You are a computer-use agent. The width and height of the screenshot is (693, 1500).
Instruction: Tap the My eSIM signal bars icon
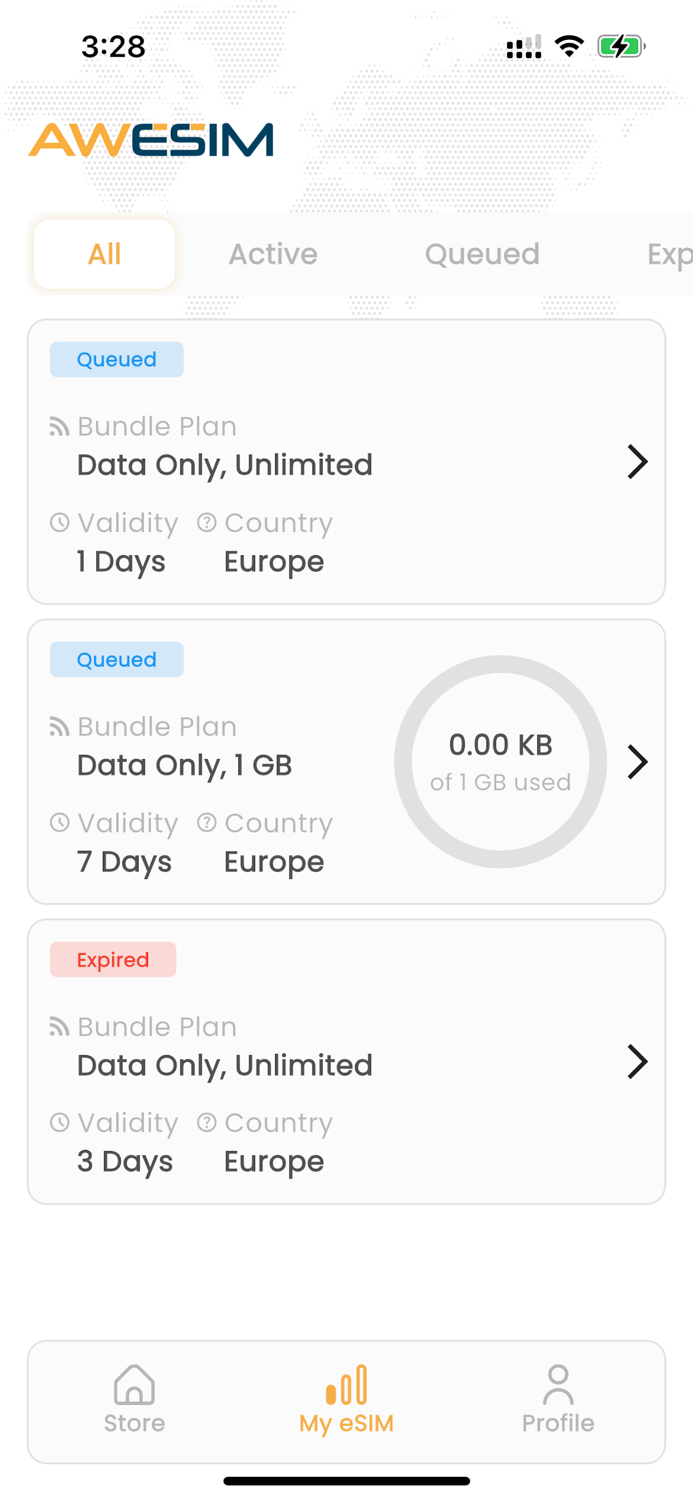(x=346, y=1385)
